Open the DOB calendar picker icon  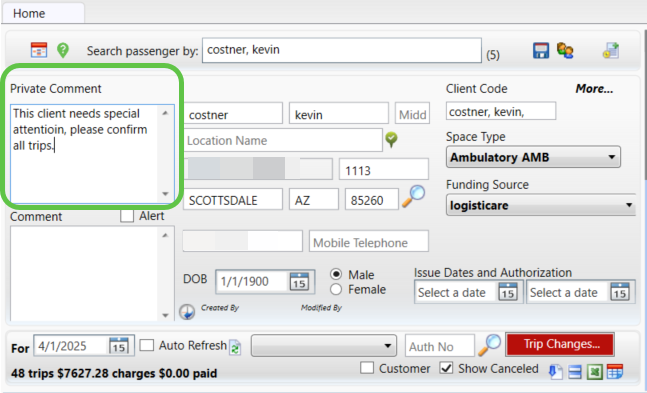(299, 281)
